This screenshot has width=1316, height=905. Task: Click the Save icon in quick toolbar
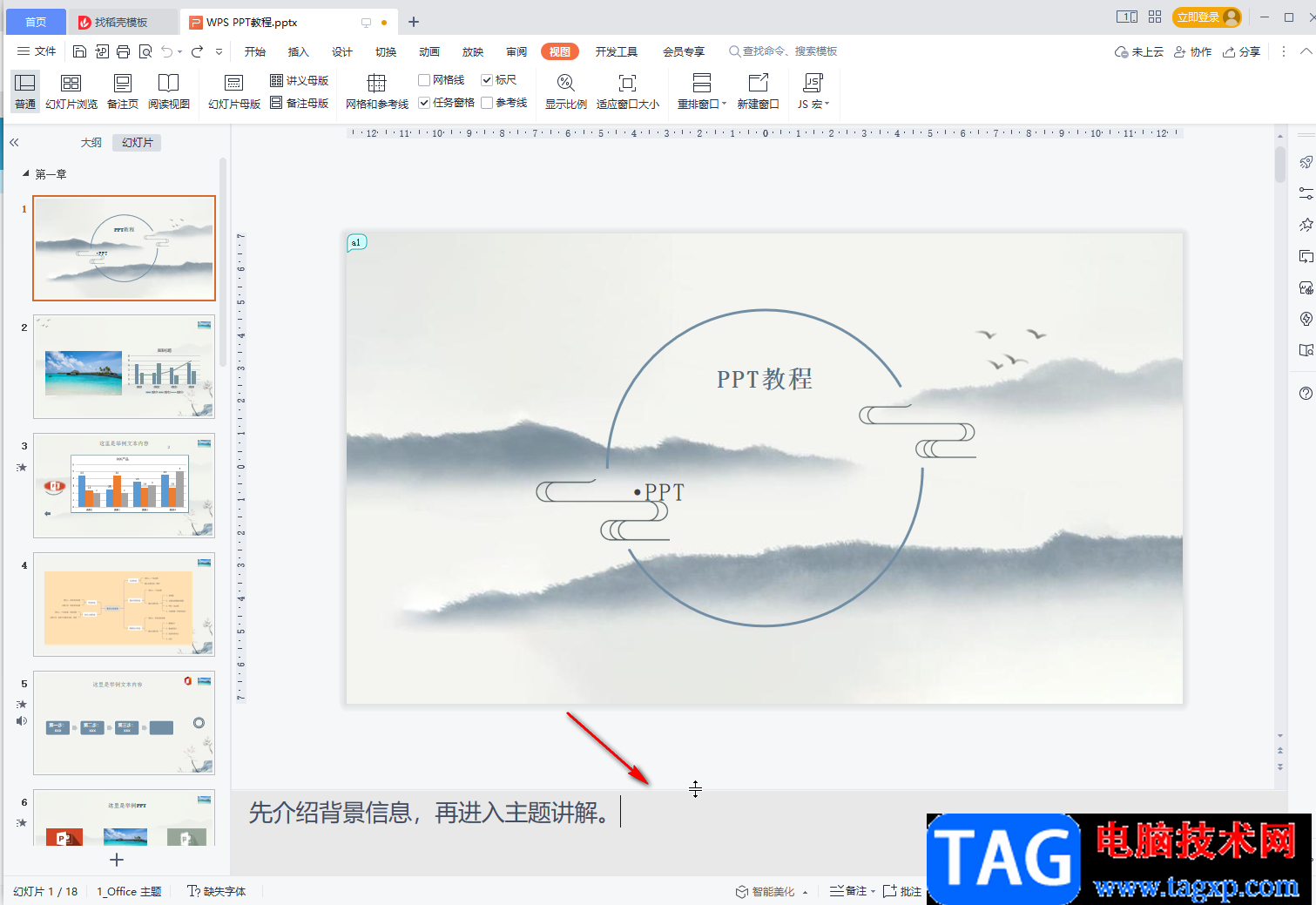click(79, 51)
